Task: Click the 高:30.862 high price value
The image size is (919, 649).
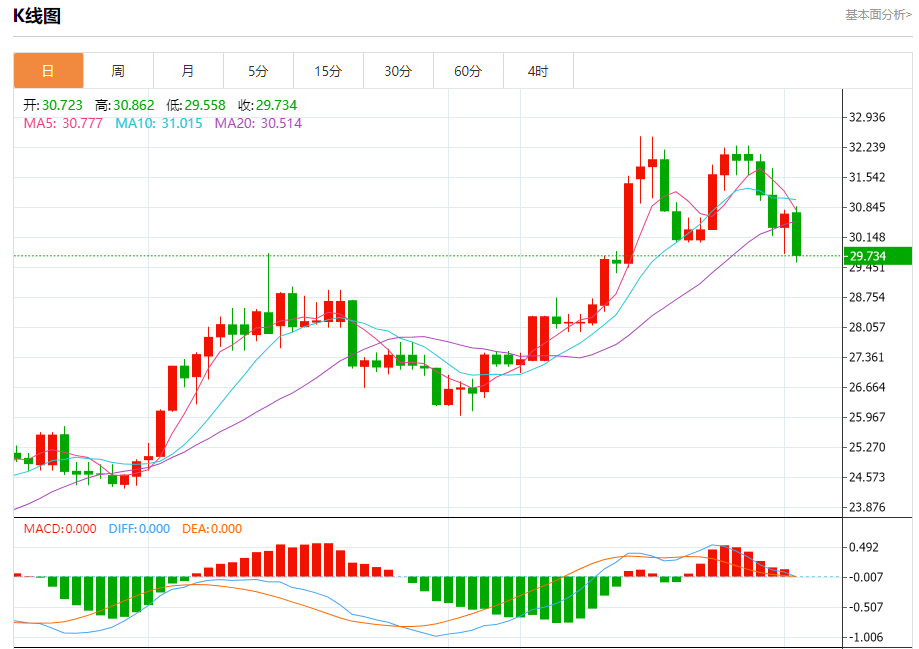Action: pyautogui.click(x=124, y=105)
